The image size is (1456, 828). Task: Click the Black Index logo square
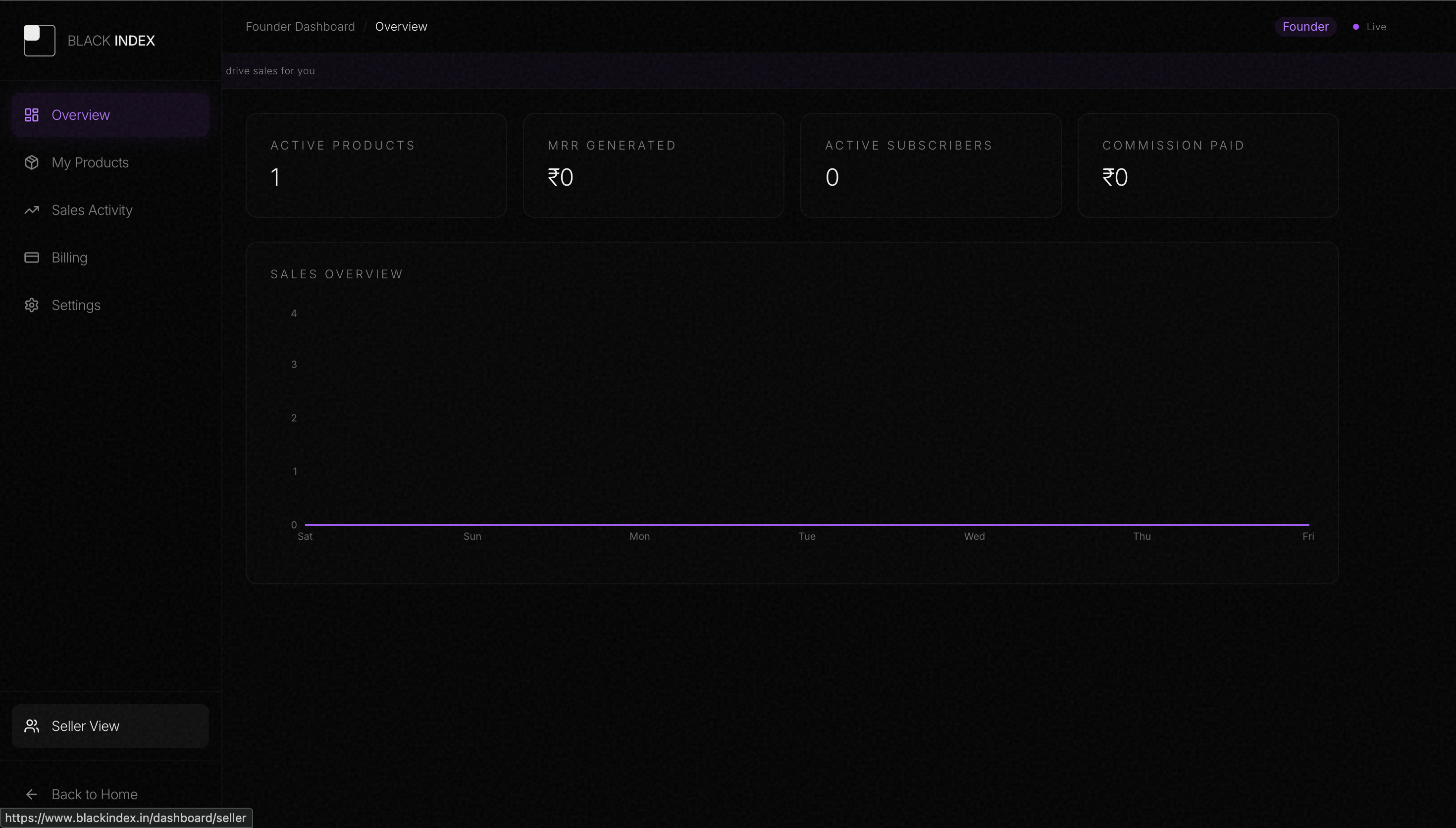(x=39, y=41)
